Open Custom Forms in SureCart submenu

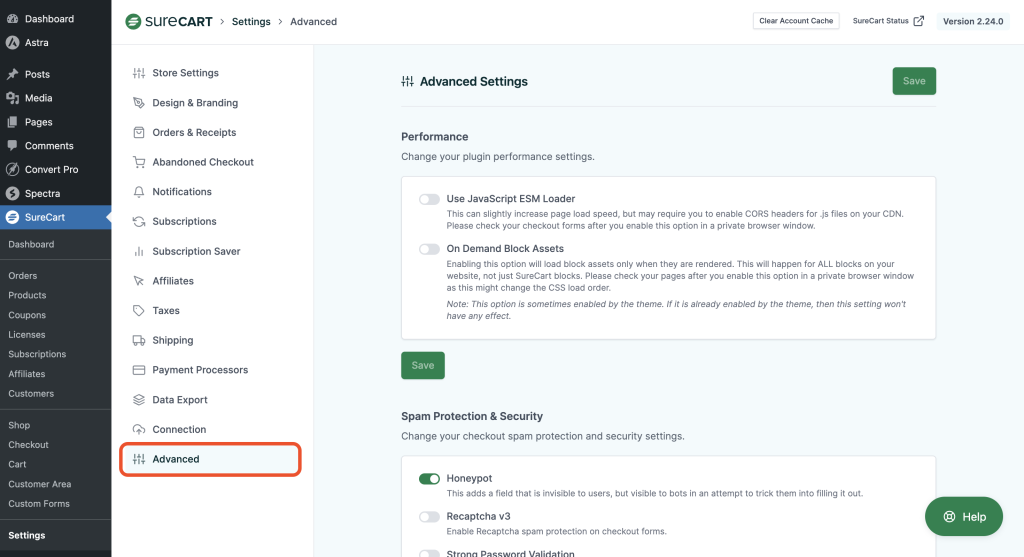point(39,503)
